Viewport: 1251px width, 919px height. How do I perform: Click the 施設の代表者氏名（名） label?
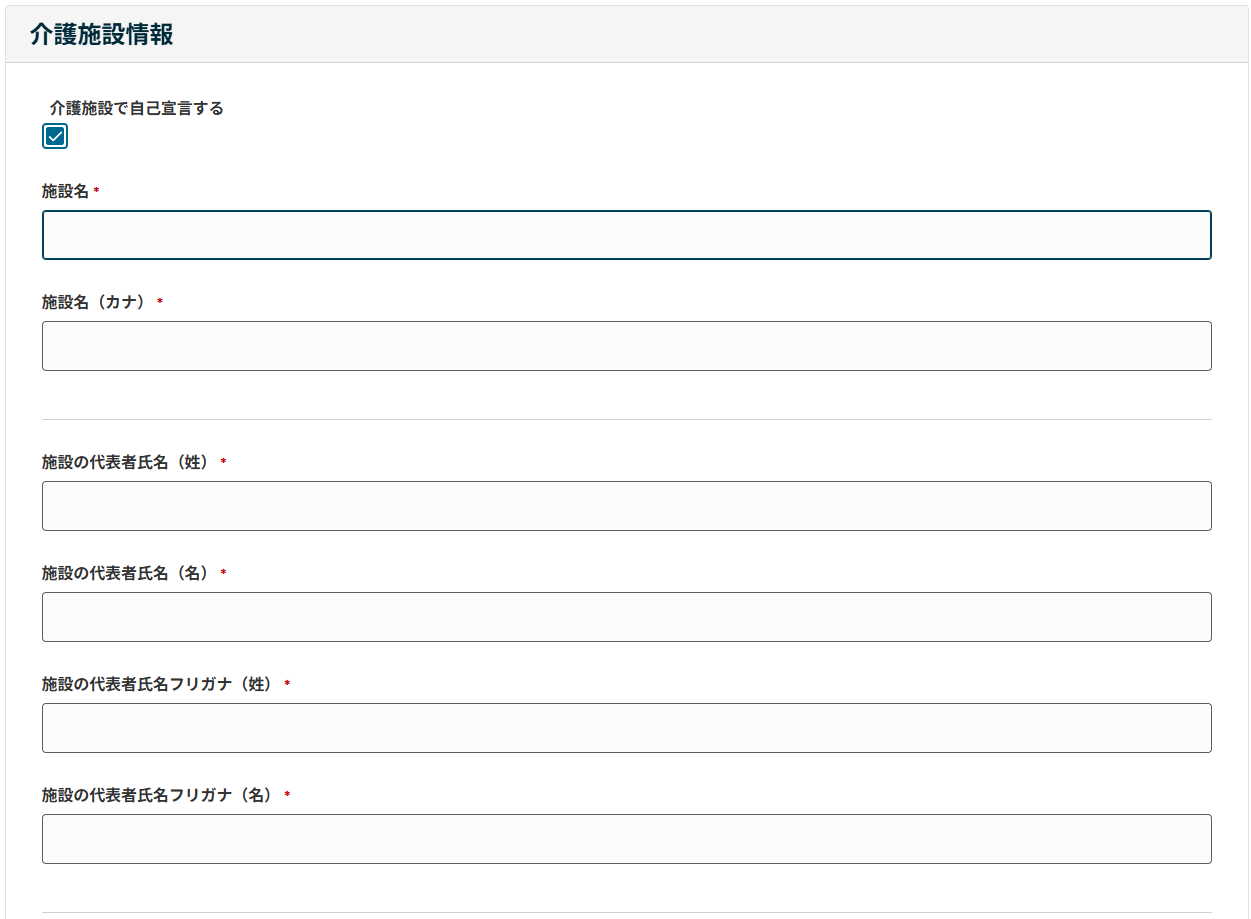pos(127,573)
